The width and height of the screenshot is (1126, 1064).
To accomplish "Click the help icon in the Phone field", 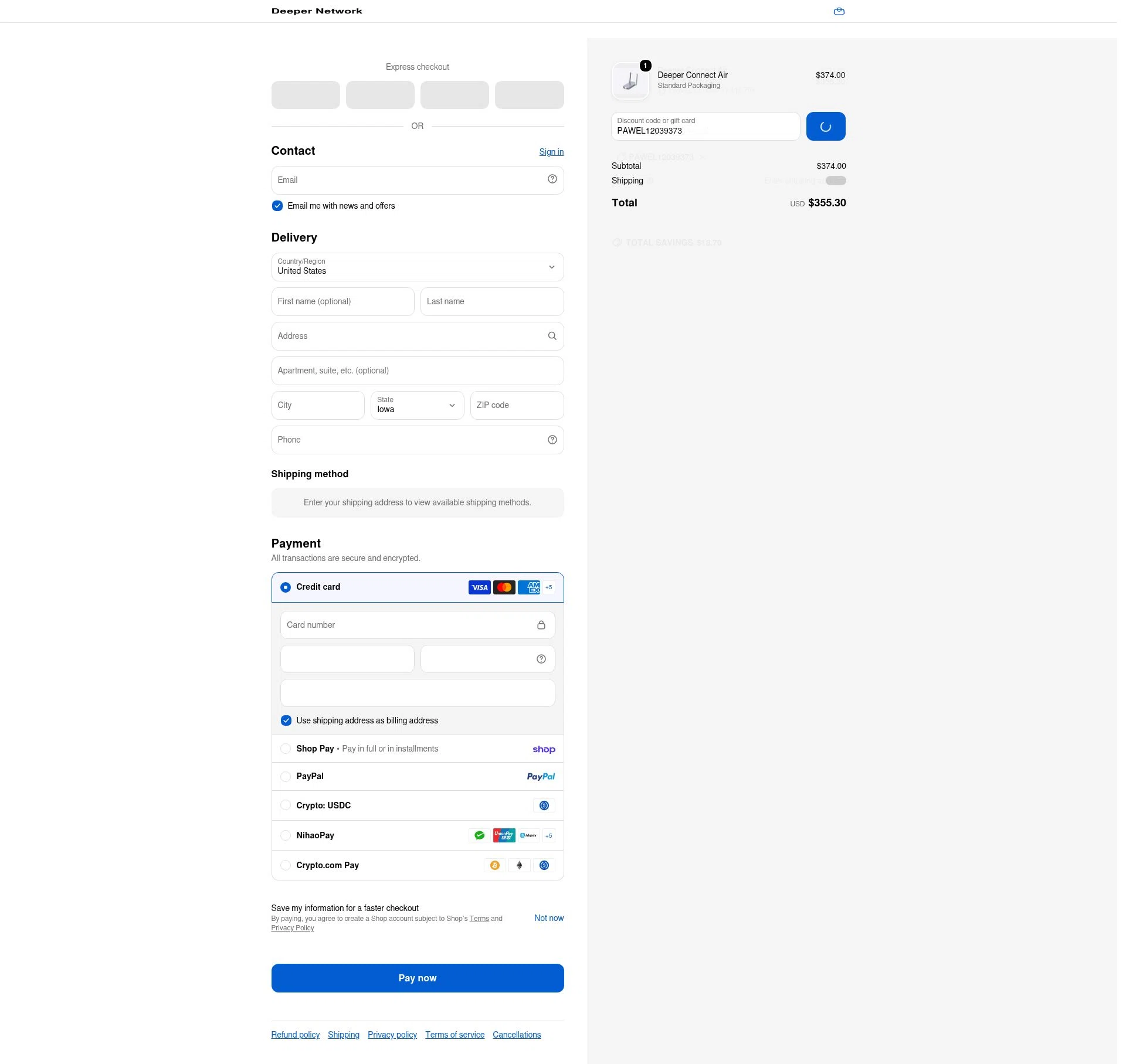I will click(552, 440).
